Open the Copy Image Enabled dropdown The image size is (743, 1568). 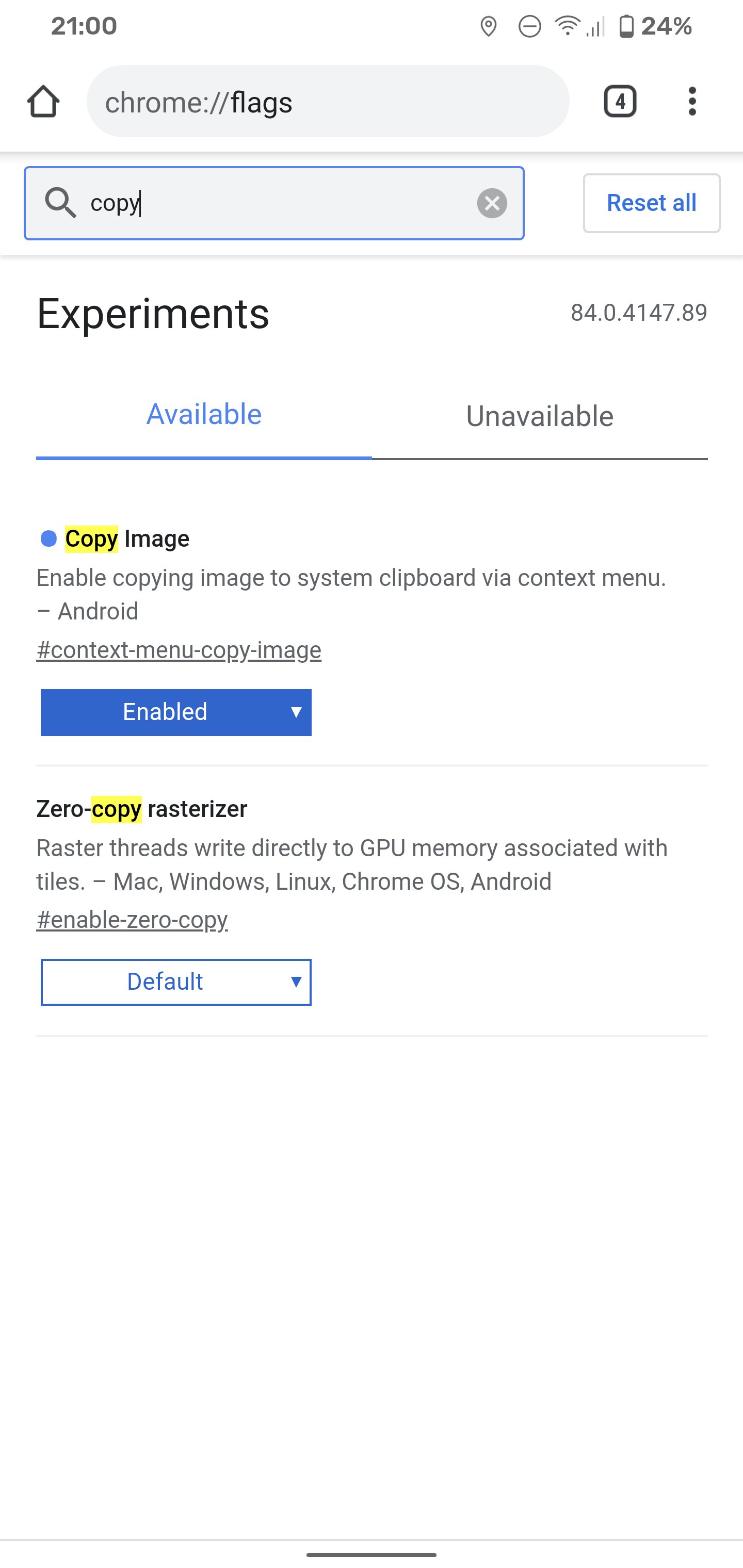(176, 712)
